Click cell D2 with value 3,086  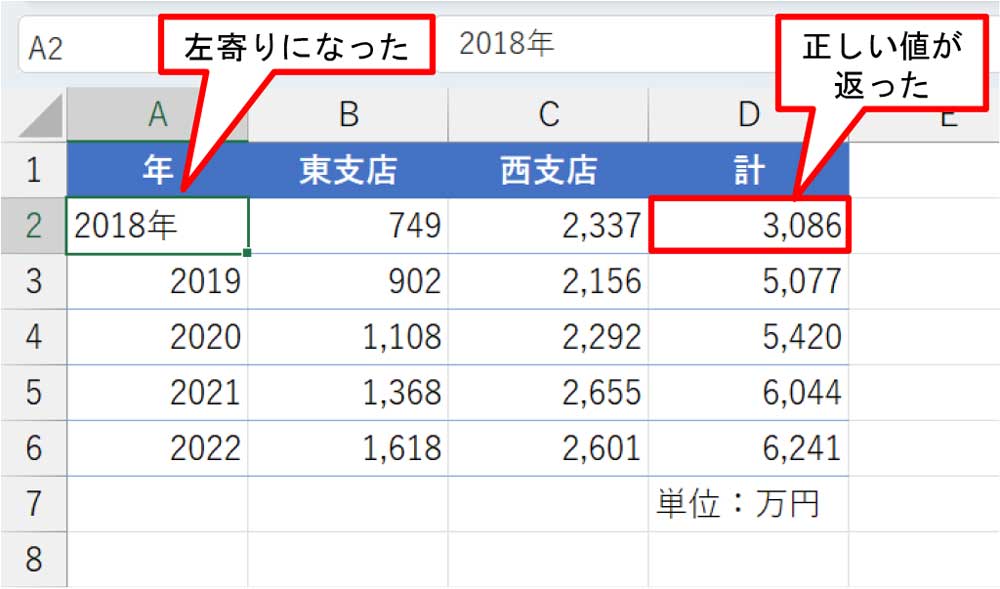click(748, 227)
